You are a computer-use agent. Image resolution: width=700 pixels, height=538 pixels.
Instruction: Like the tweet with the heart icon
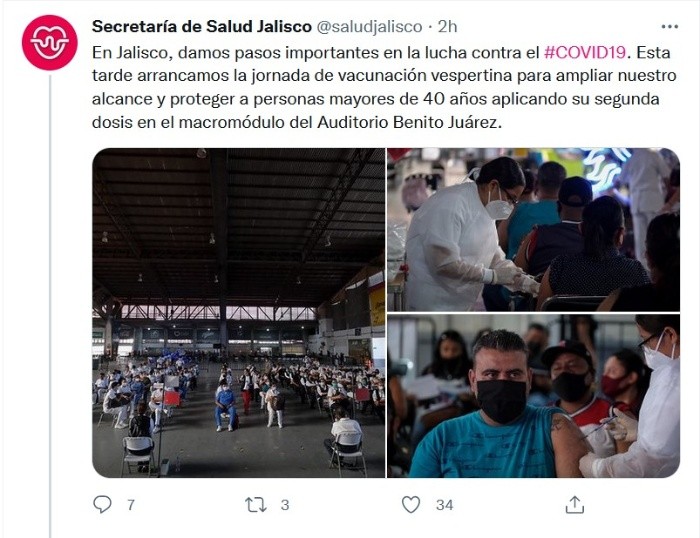411,505
